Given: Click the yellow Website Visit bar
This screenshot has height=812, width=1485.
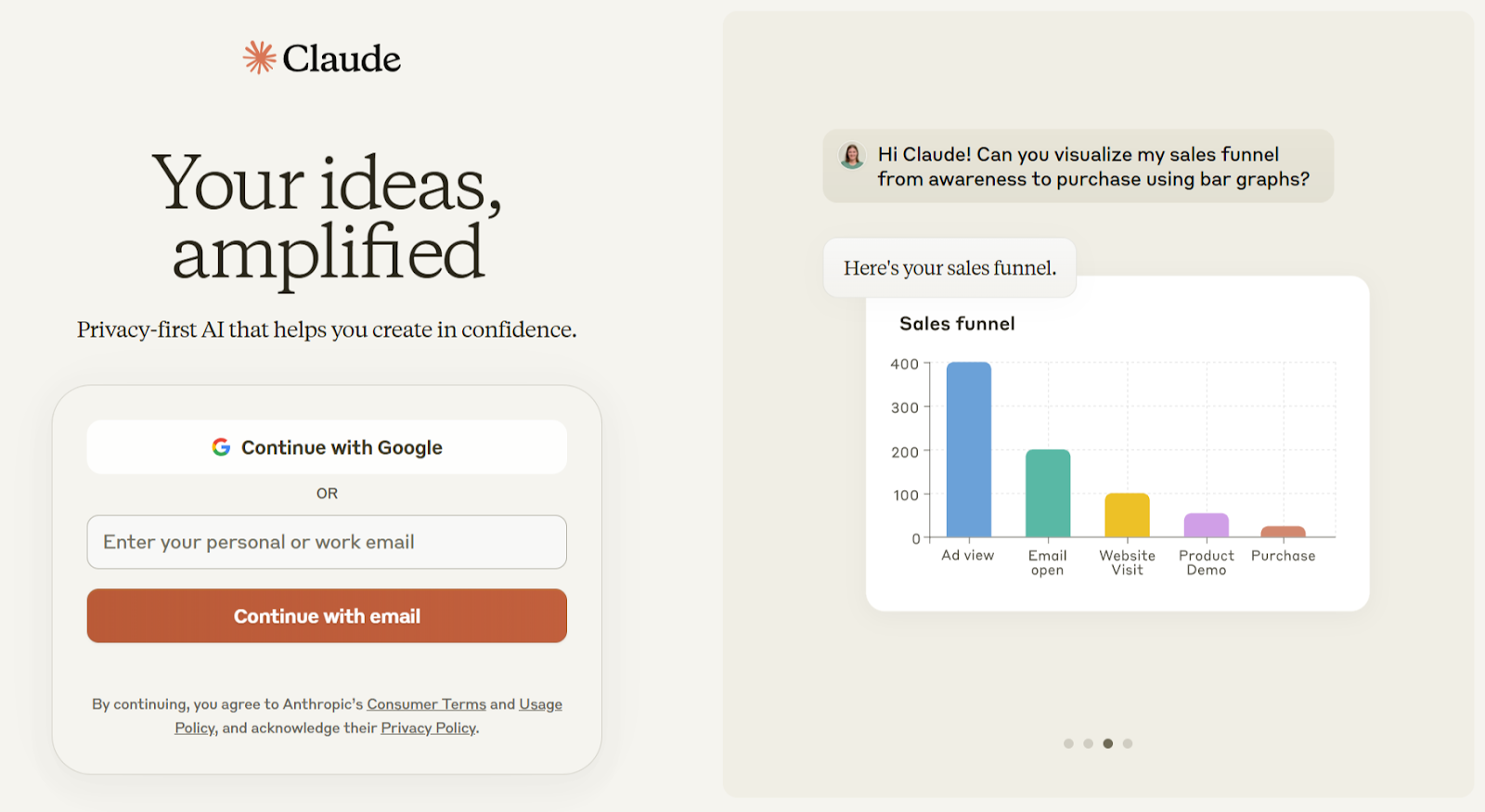Looking at the screenshot, I should [x=1127, y=515].
